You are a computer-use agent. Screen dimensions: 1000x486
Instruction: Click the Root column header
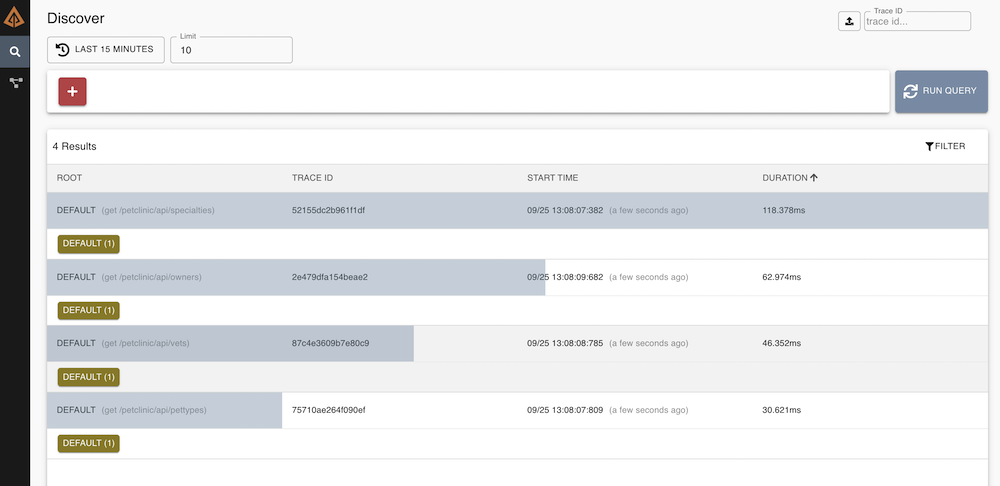pyautogui.click(x=69, y=178)
